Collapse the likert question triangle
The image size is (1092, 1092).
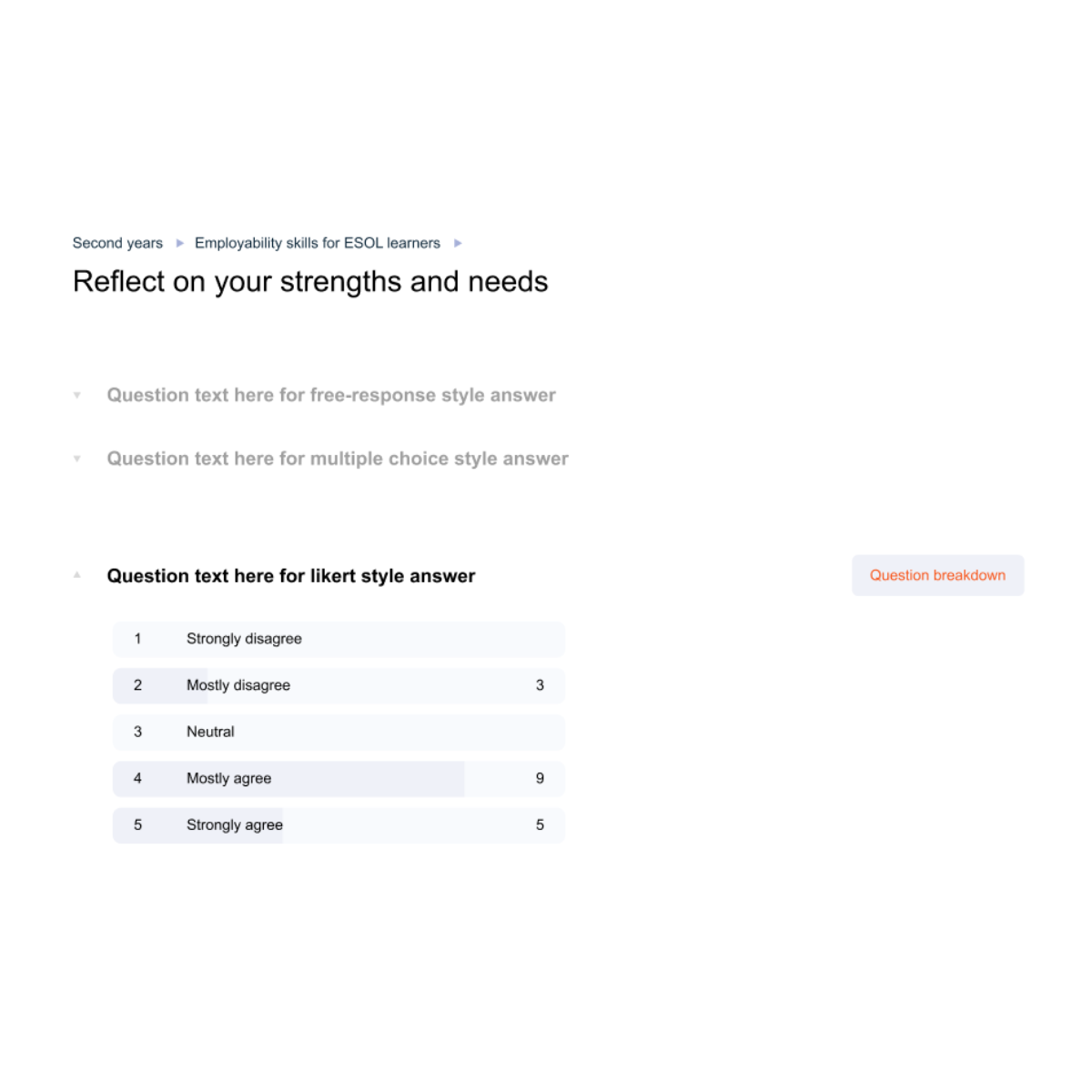(77, 575)
